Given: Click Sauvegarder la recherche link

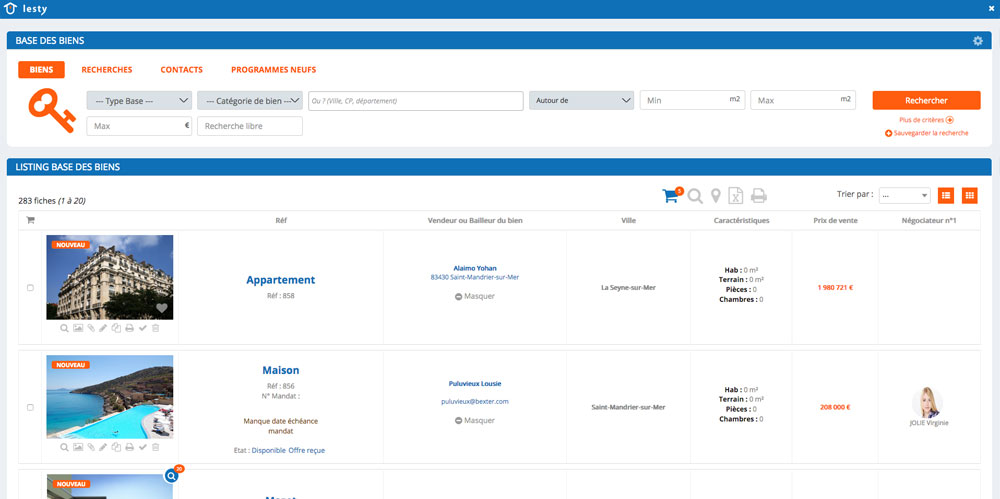Looking at the screenshot, I should point(926,133).
